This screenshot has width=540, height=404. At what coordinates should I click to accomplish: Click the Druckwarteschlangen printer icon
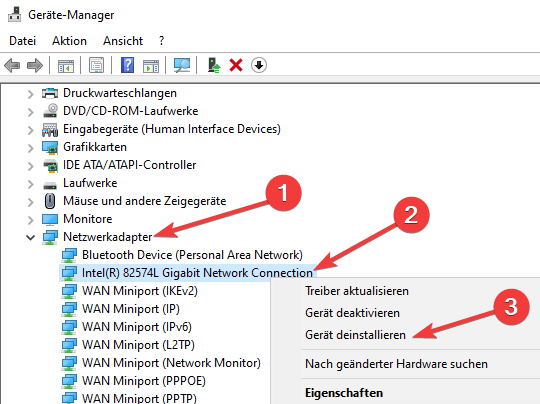[50, 93]
